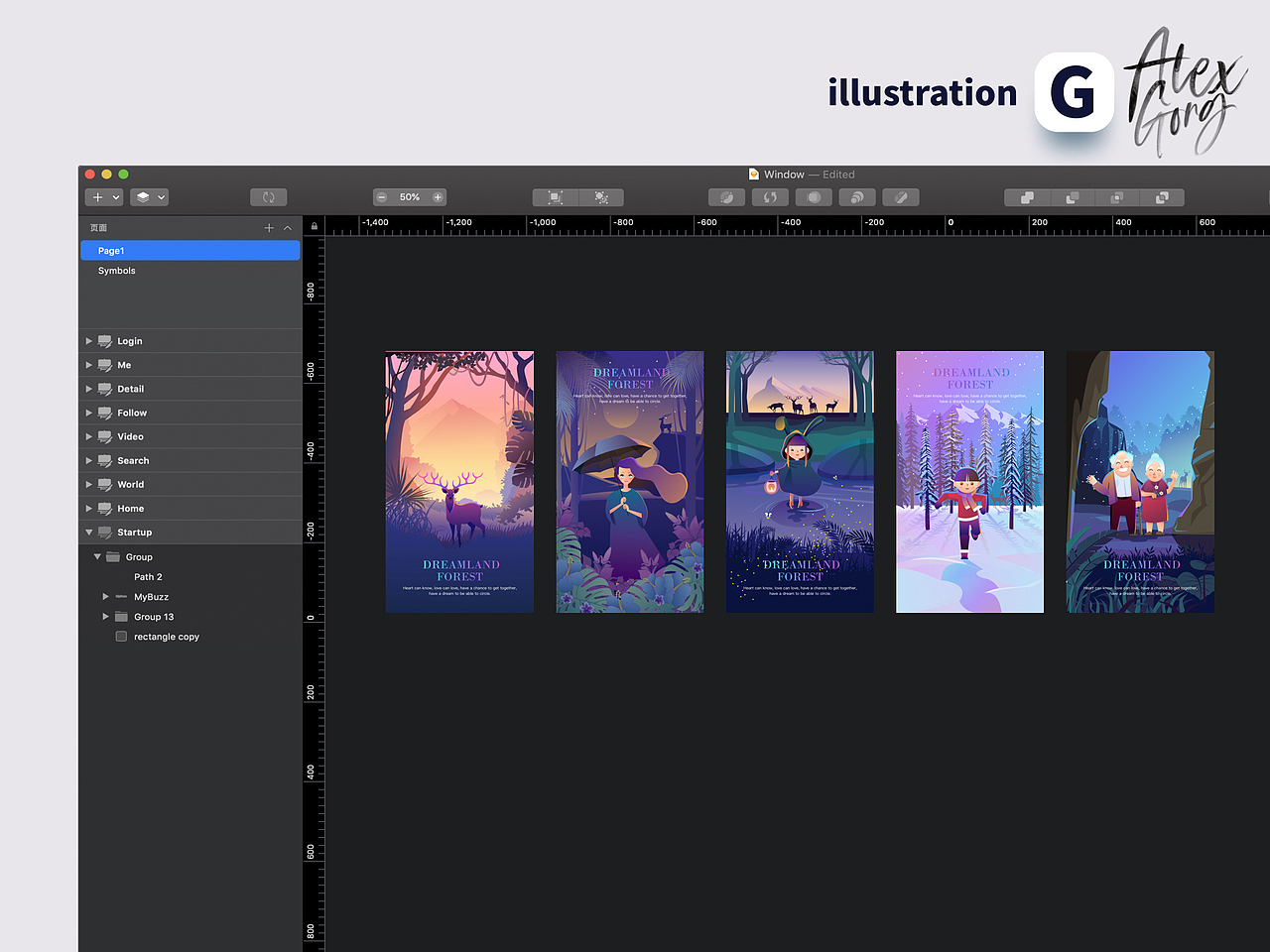1270x952 pixels.
Task: Apply the Subtract boolean operation
Action: [x=1072, y=197]
